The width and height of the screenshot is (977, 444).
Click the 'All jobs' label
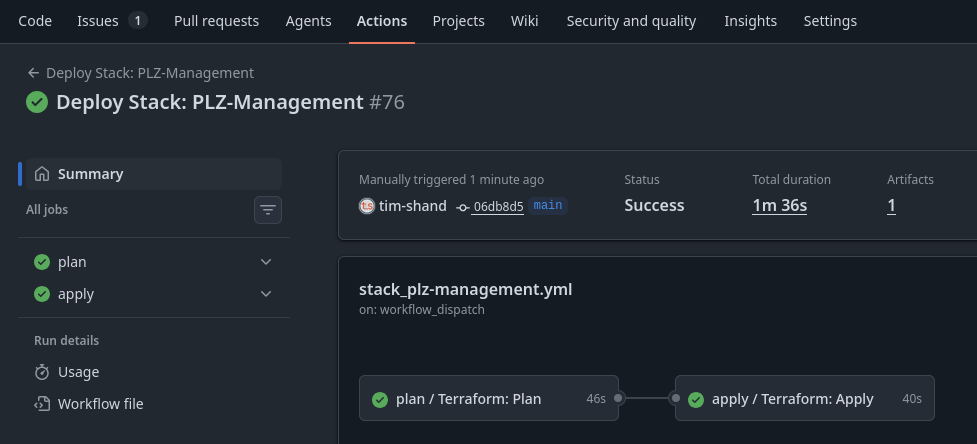(47, 210)
